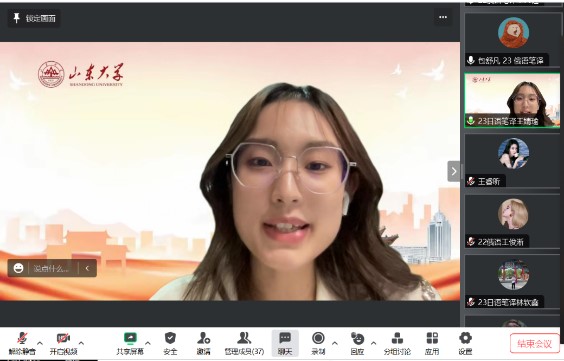Image resolution: width=564 pixels, height=361 pixels.
Task: Expand audio options arrow next to 解除静音
Action: pos(40,343)
